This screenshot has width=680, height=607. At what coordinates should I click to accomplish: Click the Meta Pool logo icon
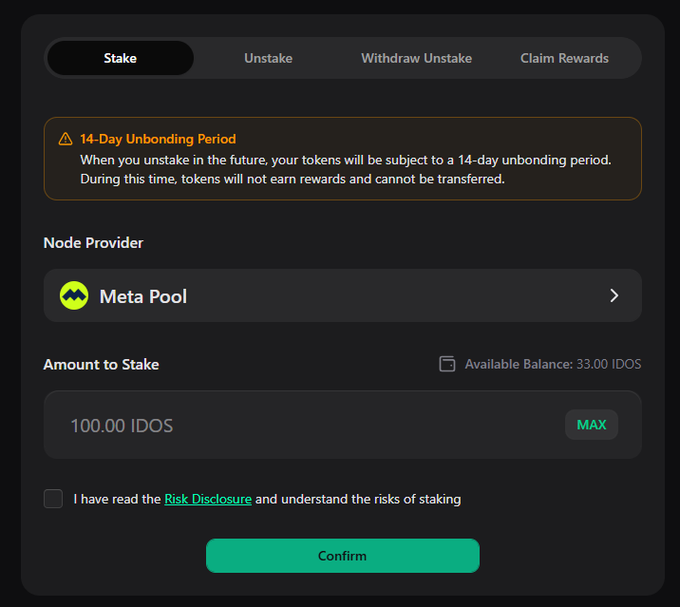[74, 296]
